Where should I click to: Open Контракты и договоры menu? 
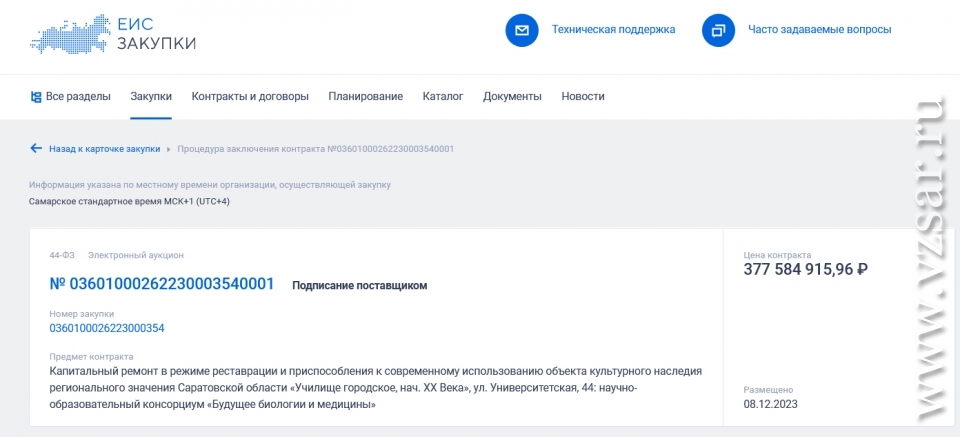click(x=250, y=97)
